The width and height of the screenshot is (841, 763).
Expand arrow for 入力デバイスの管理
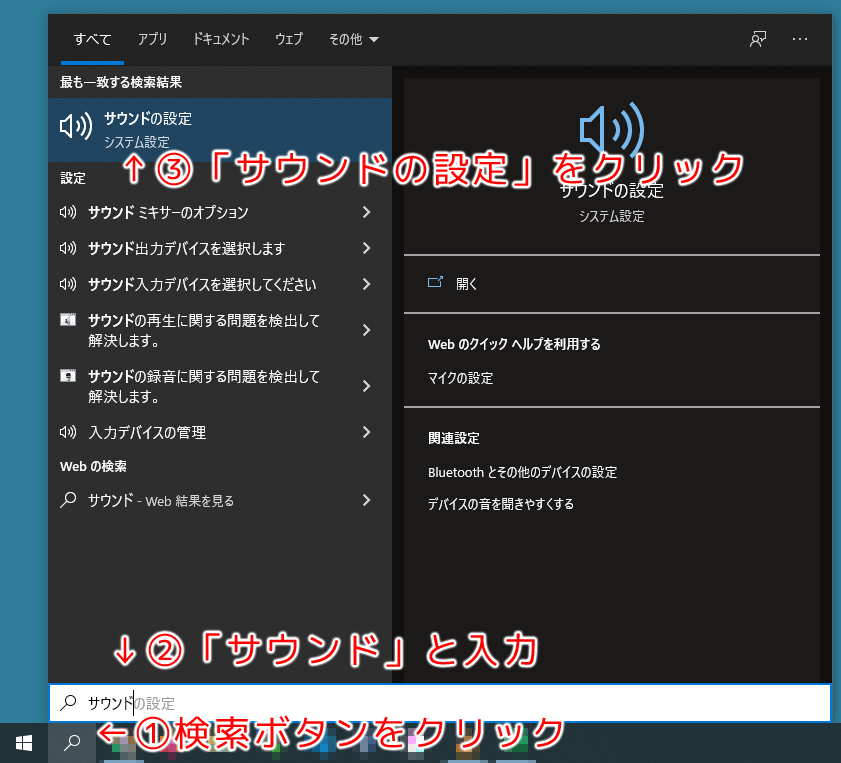coord(366,432)
